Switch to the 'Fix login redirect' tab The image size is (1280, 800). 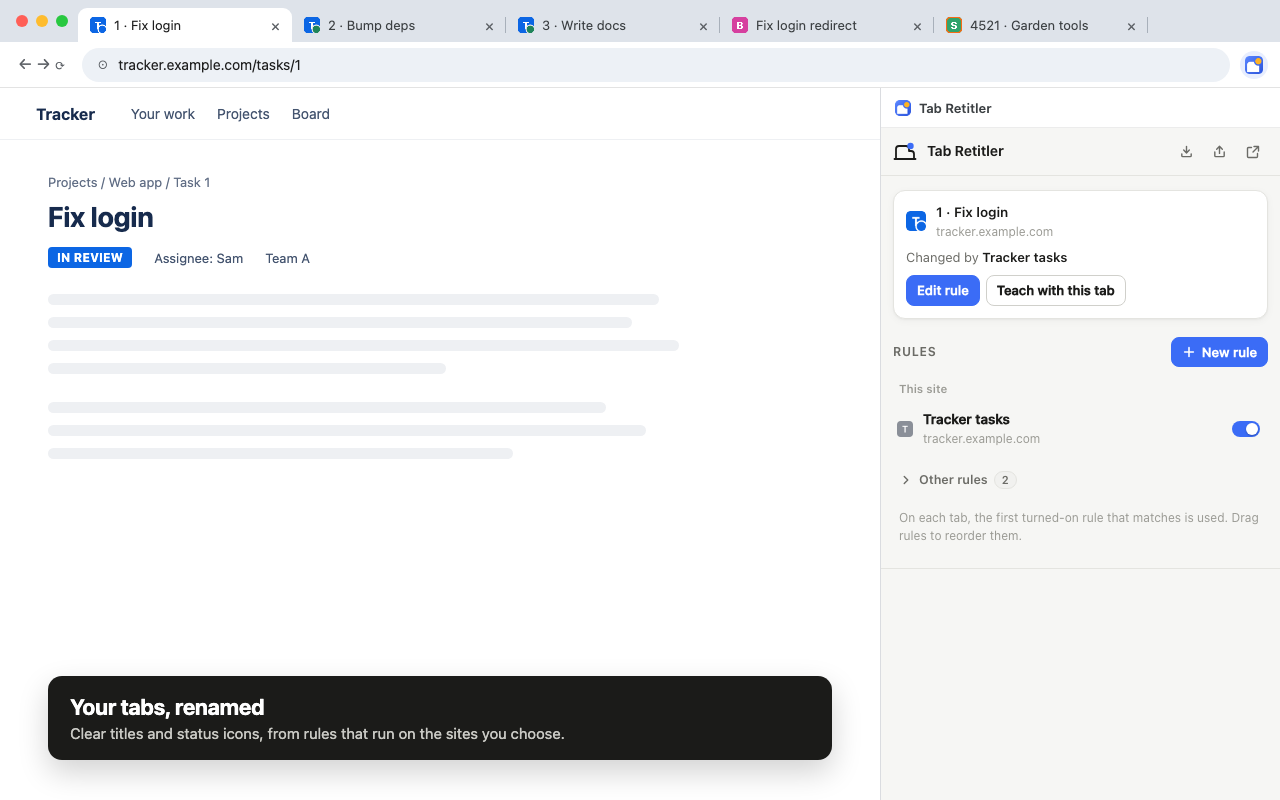827,26
